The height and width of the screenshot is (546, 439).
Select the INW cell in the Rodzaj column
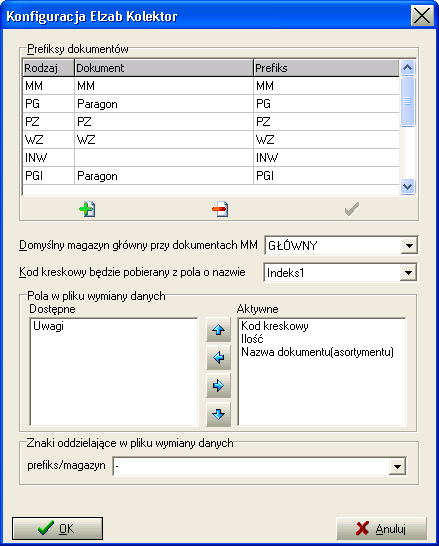click(48, 158)
